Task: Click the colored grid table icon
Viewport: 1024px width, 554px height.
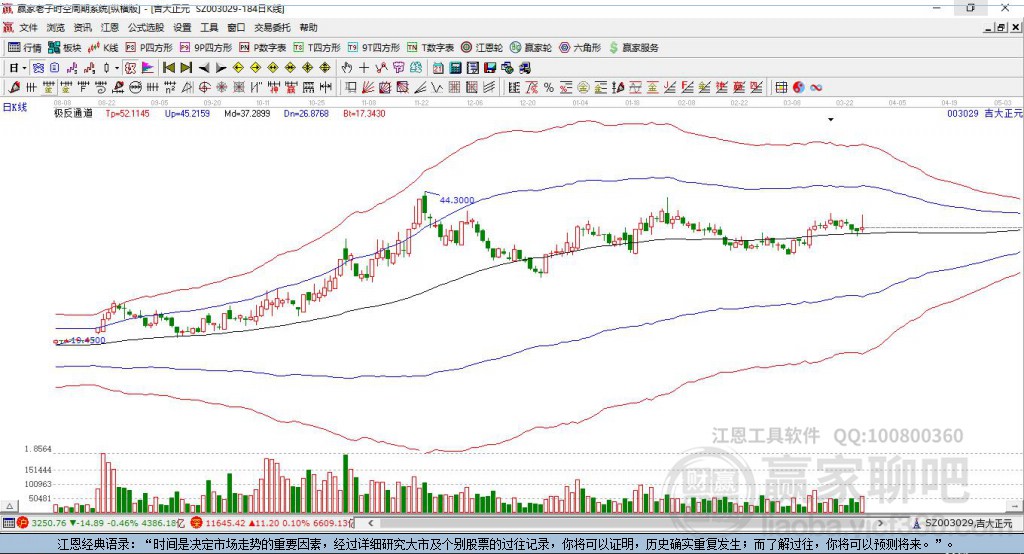Action: tap(781, 88)
